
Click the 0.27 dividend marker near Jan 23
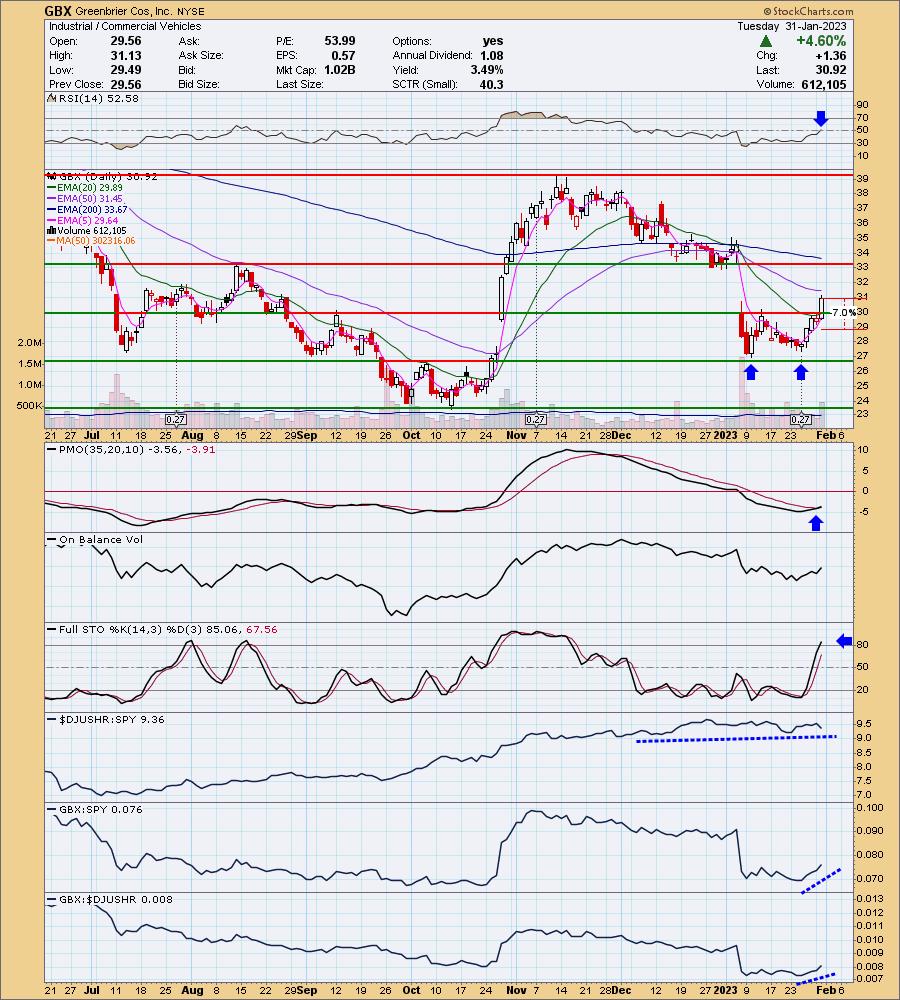point(800,419)
